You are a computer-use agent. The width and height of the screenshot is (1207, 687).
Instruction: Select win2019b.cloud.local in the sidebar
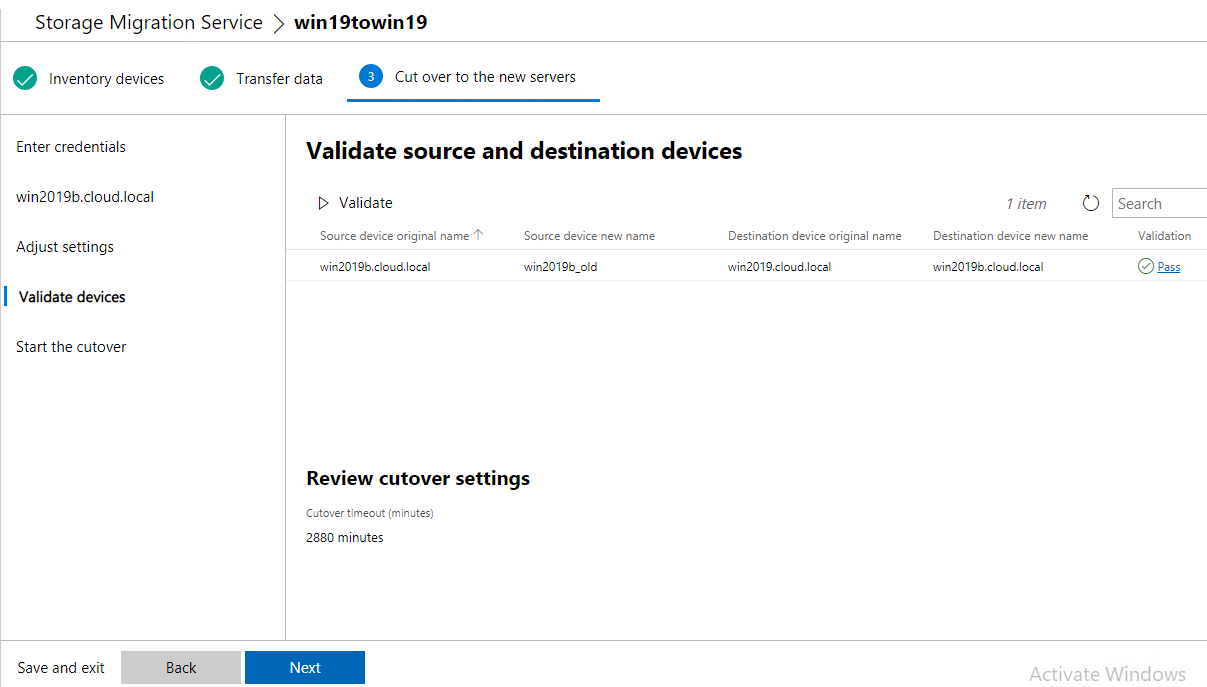click(x=85, y=197)
